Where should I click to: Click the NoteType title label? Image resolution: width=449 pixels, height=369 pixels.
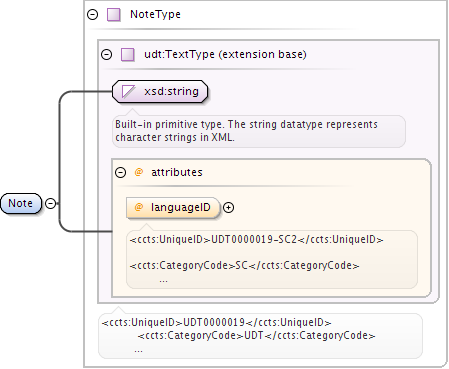tap(155, 14)
